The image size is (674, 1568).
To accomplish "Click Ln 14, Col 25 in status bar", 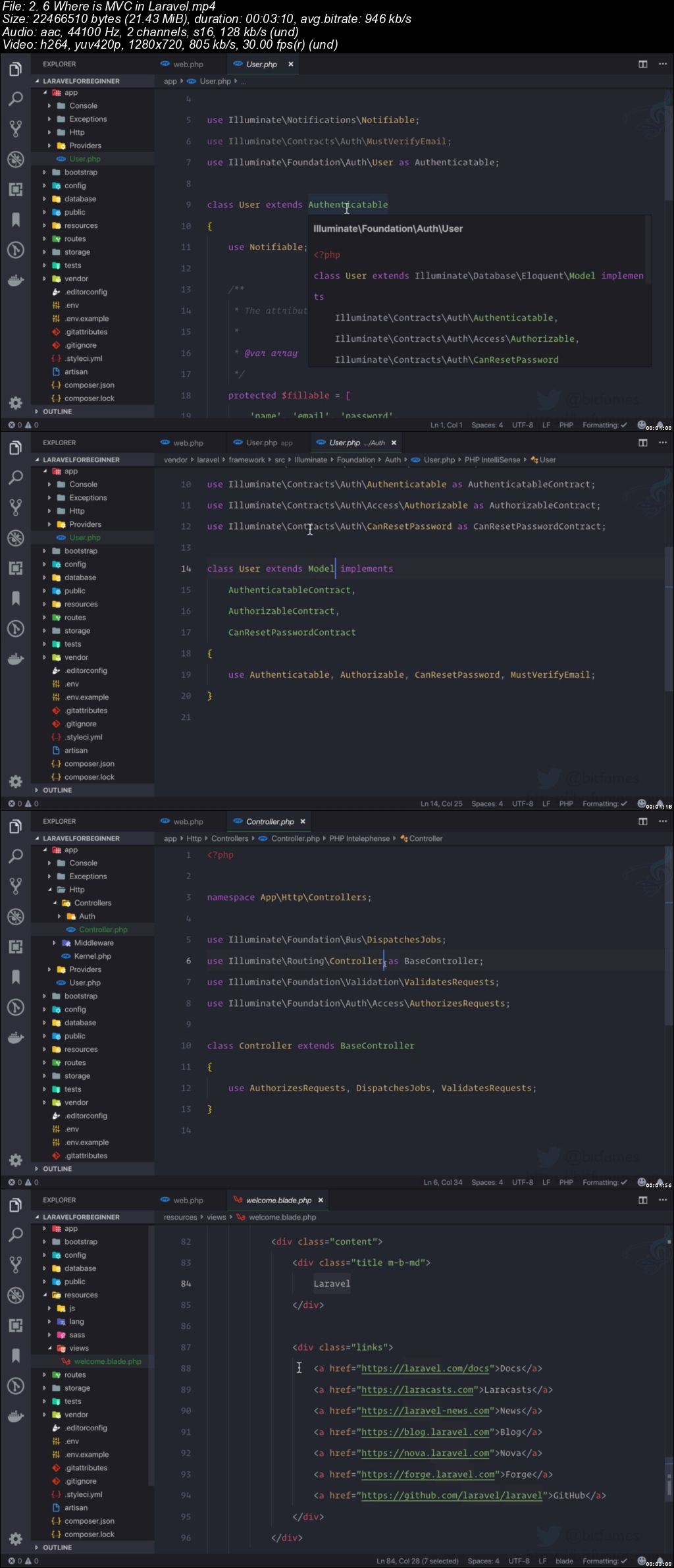I will (441, 803).
